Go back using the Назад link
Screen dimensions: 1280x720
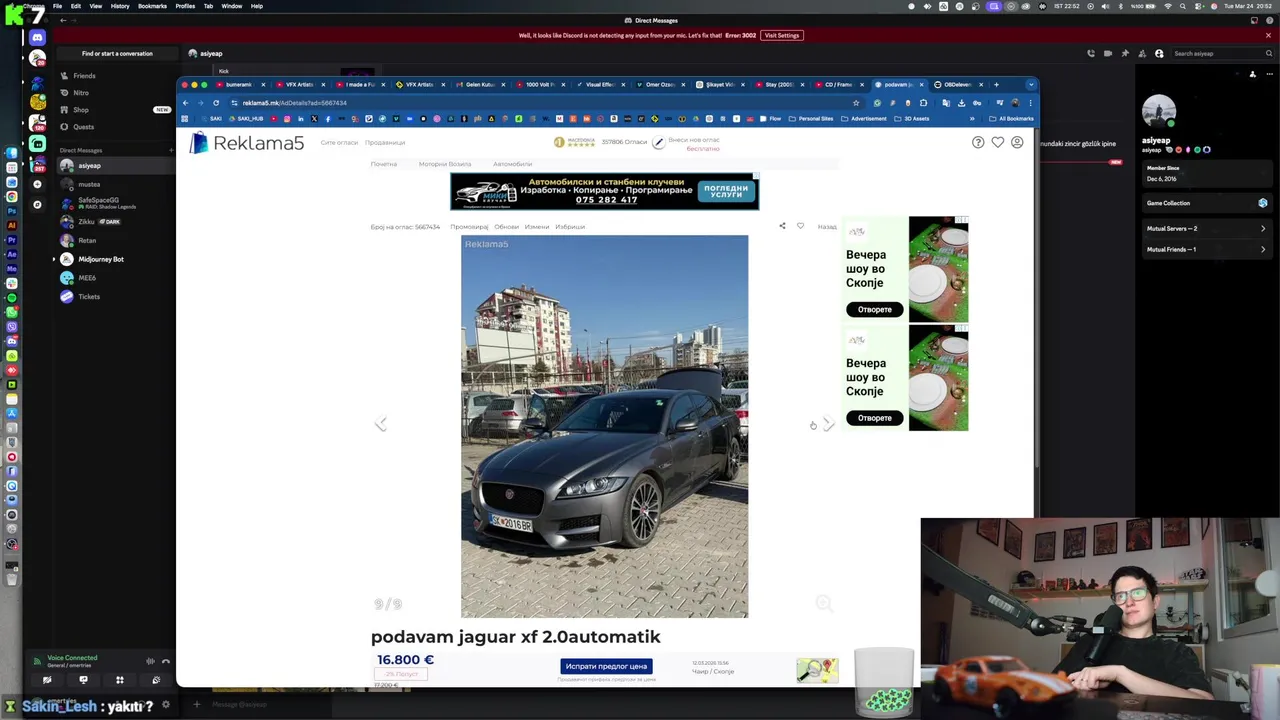(827, 227)
